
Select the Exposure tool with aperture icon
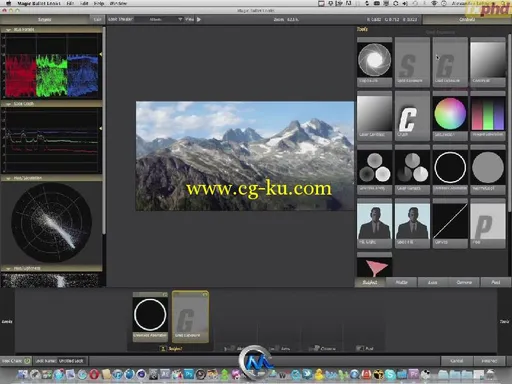[x=374, y=62]
